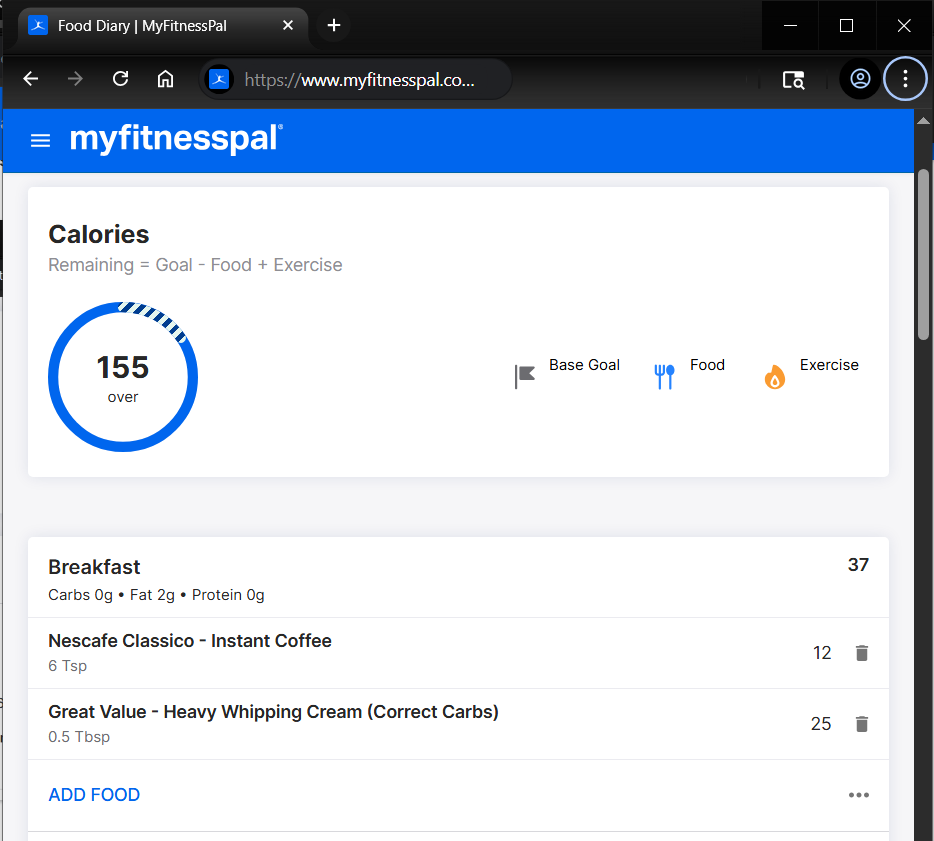Open the Breakfast three-dot more options
This screenshot has height=841, width=934.
(858, 795)
